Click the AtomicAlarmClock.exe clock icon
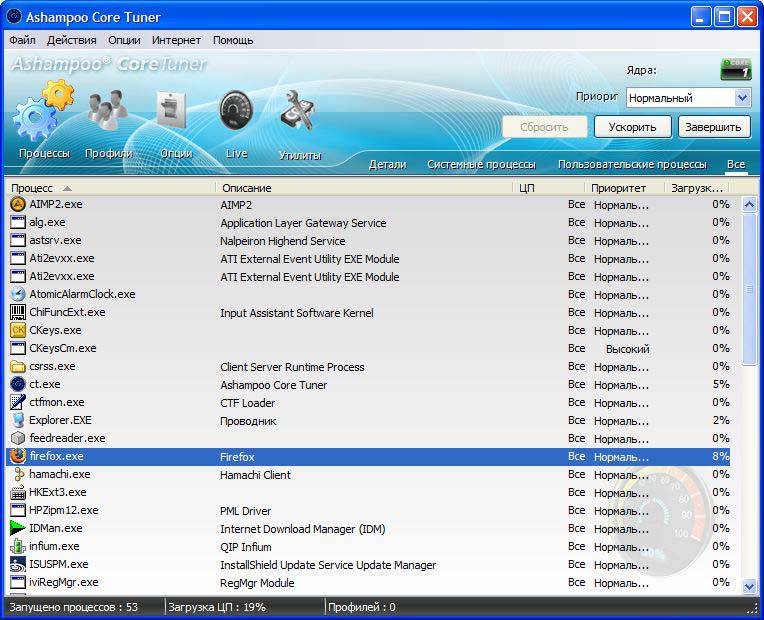This screenshot has width=764, height=620. 18,294
